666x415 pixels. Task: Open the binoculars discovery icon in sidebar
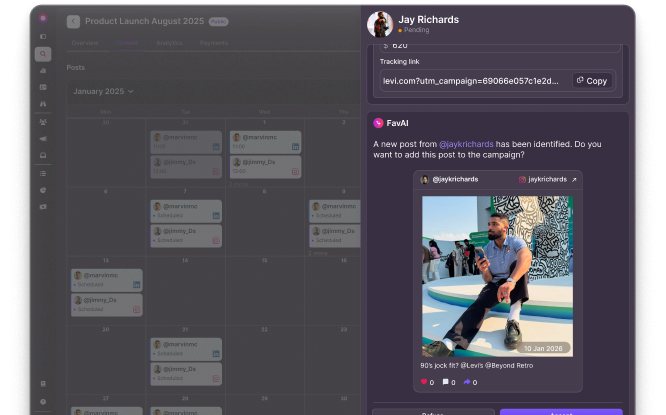point(43,104)
